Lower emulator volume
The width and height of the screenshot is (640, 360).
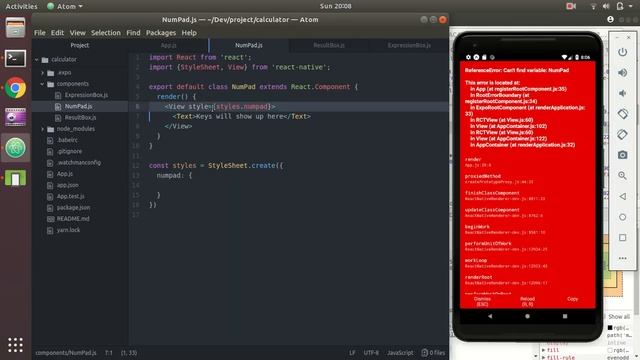(622, 93)
